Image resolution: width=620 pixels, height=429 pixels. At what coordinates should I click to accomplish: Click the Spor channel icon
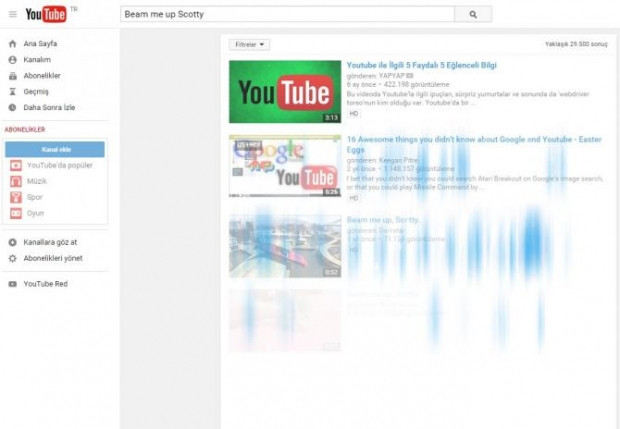point(16,197)
